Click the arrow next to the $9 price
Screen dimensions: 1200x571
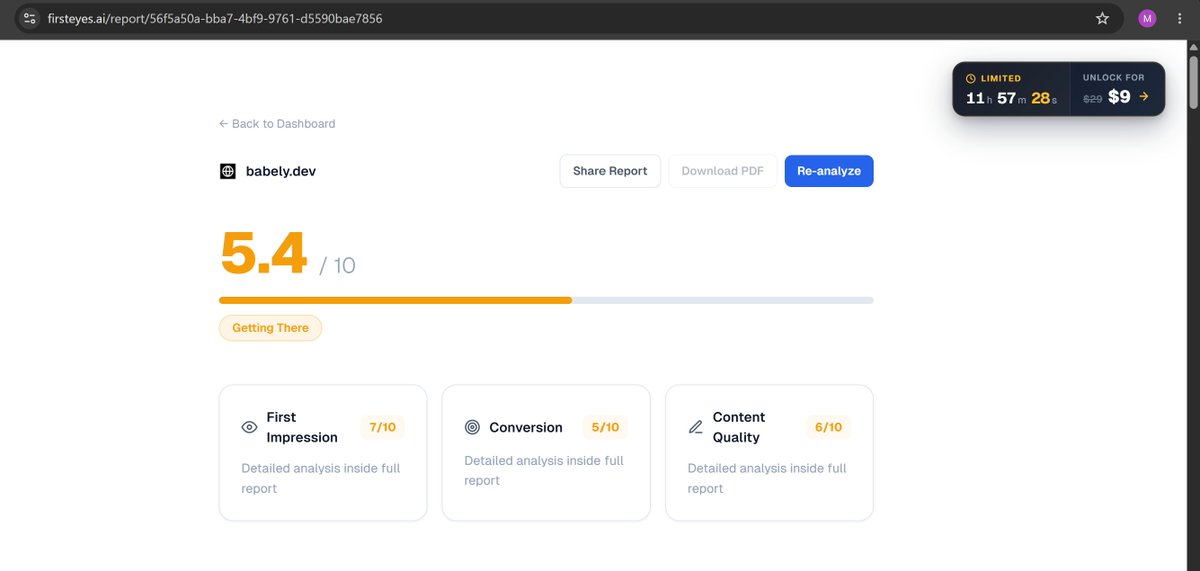(1143, 97)
